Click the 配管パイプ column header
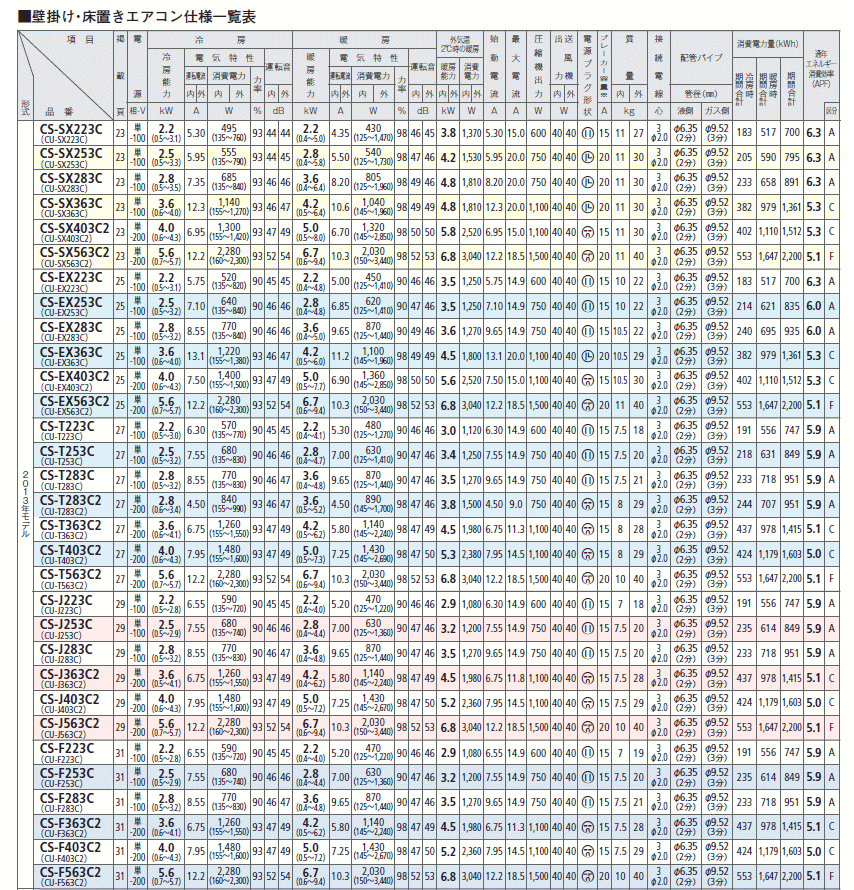854x890 pixels. [x=701, y=58]
